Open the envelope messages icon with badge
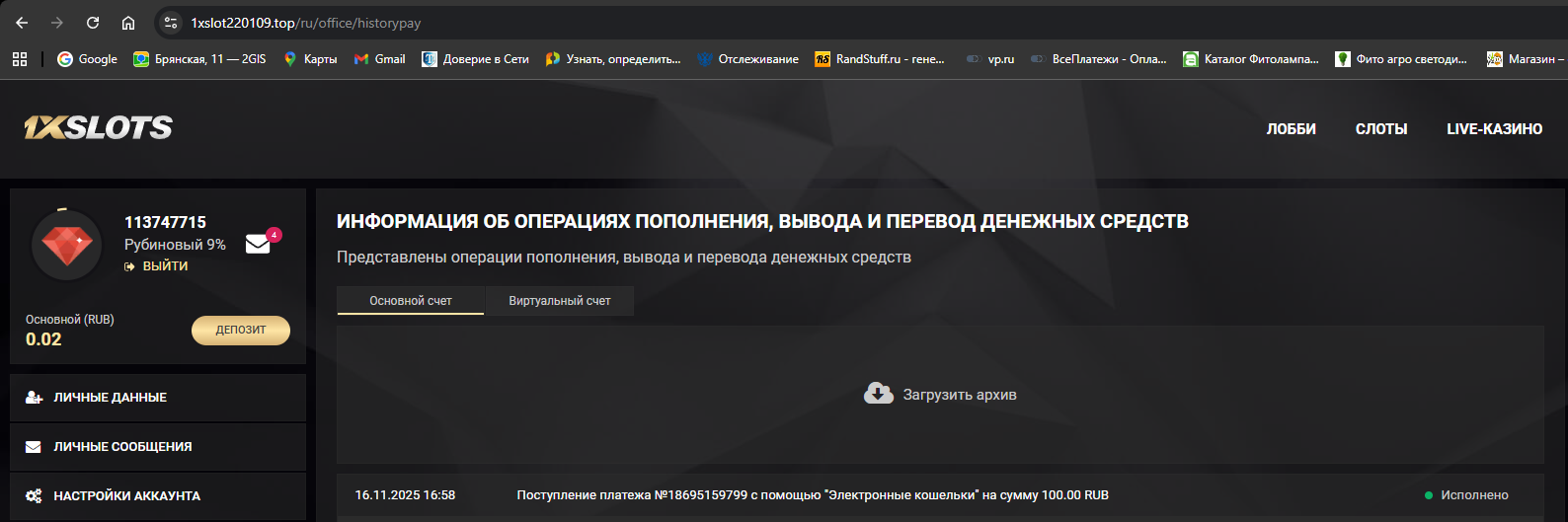Viewport: 1568px width, 522px height. (x=259, y=243)
